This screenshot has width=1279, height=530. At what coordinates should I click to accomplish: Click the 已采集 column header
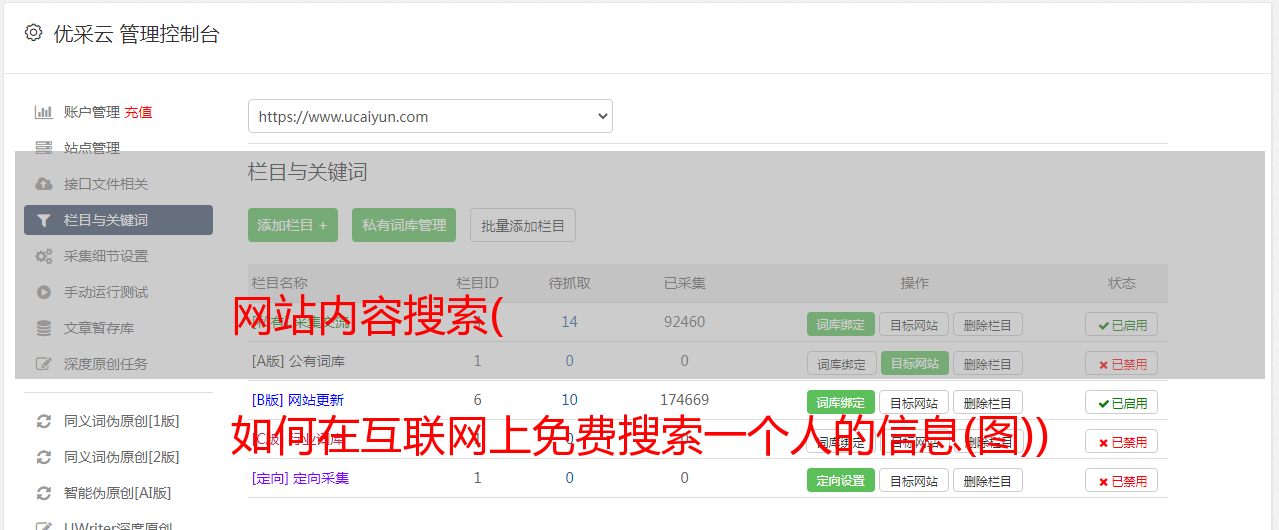(x=684, y=283)
